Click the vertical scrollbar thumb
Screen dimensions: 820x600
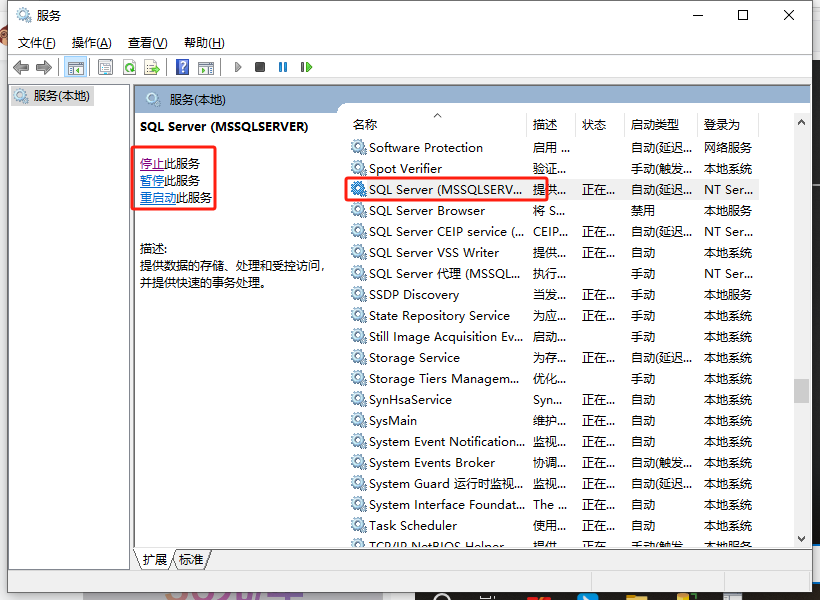coord(801,391)
